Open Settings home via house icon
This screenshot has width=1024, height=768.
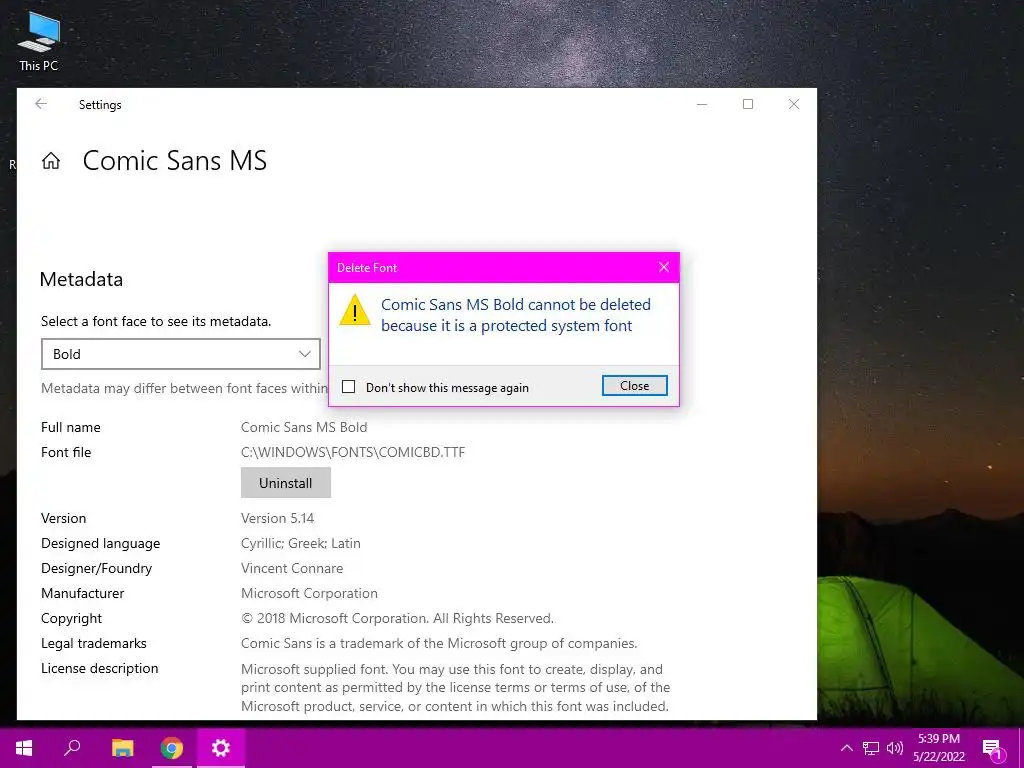pyautogui.click(x=51, y=161)
